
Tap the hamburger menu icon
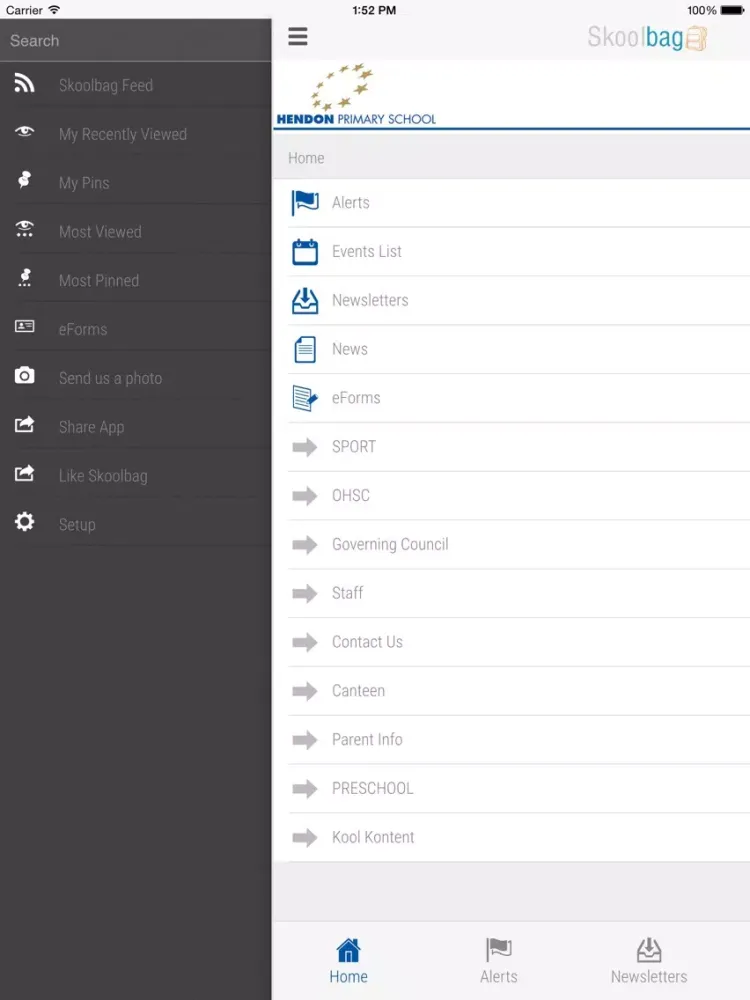298,36
